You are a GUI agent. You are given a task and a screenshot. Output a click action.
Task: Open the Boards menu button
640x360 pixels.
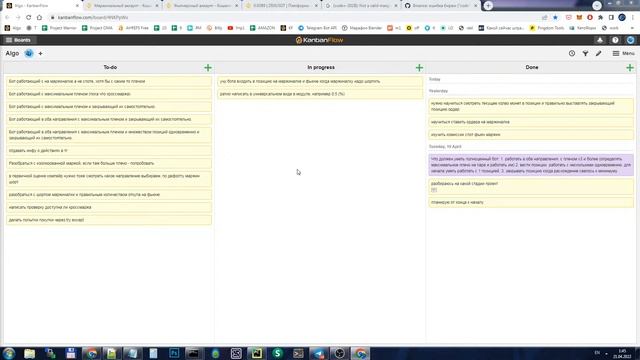tap(18, 40)
